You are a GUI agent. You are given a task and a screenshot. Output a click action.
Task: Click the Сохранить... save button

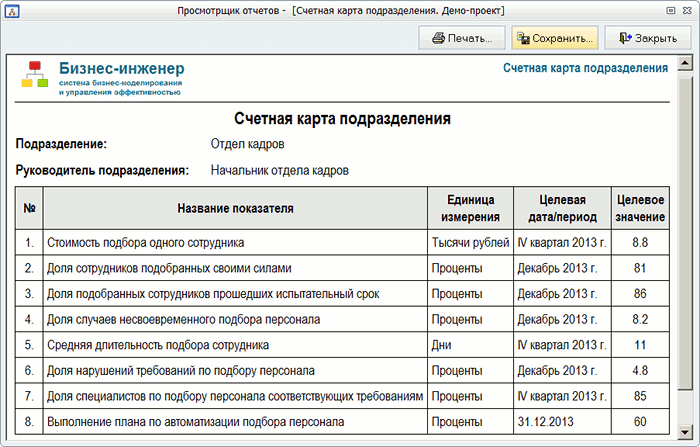pyautogui.click(x=555, y=38)
